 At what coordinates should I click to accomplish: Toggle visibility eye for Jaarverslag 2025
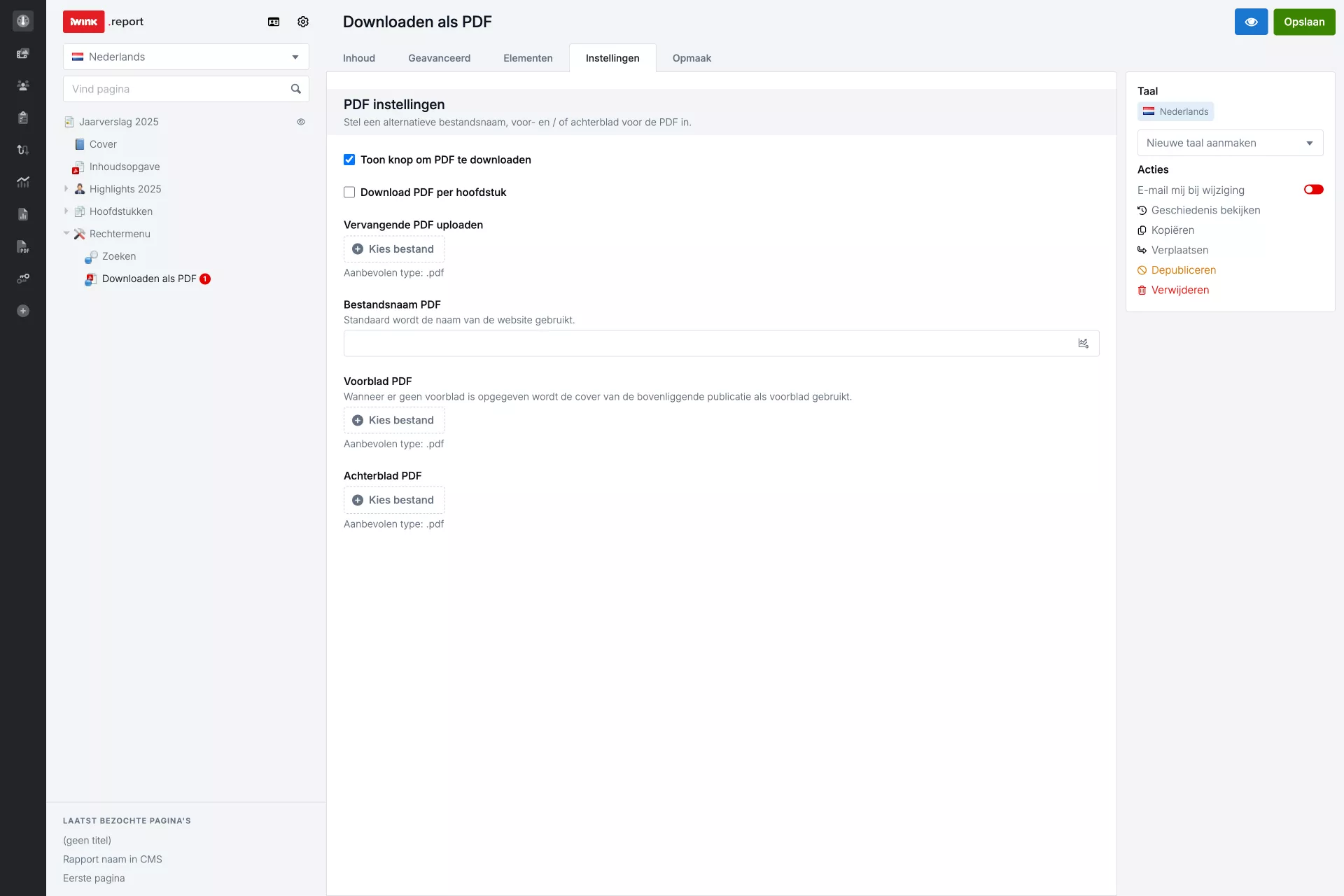point(301,122)
